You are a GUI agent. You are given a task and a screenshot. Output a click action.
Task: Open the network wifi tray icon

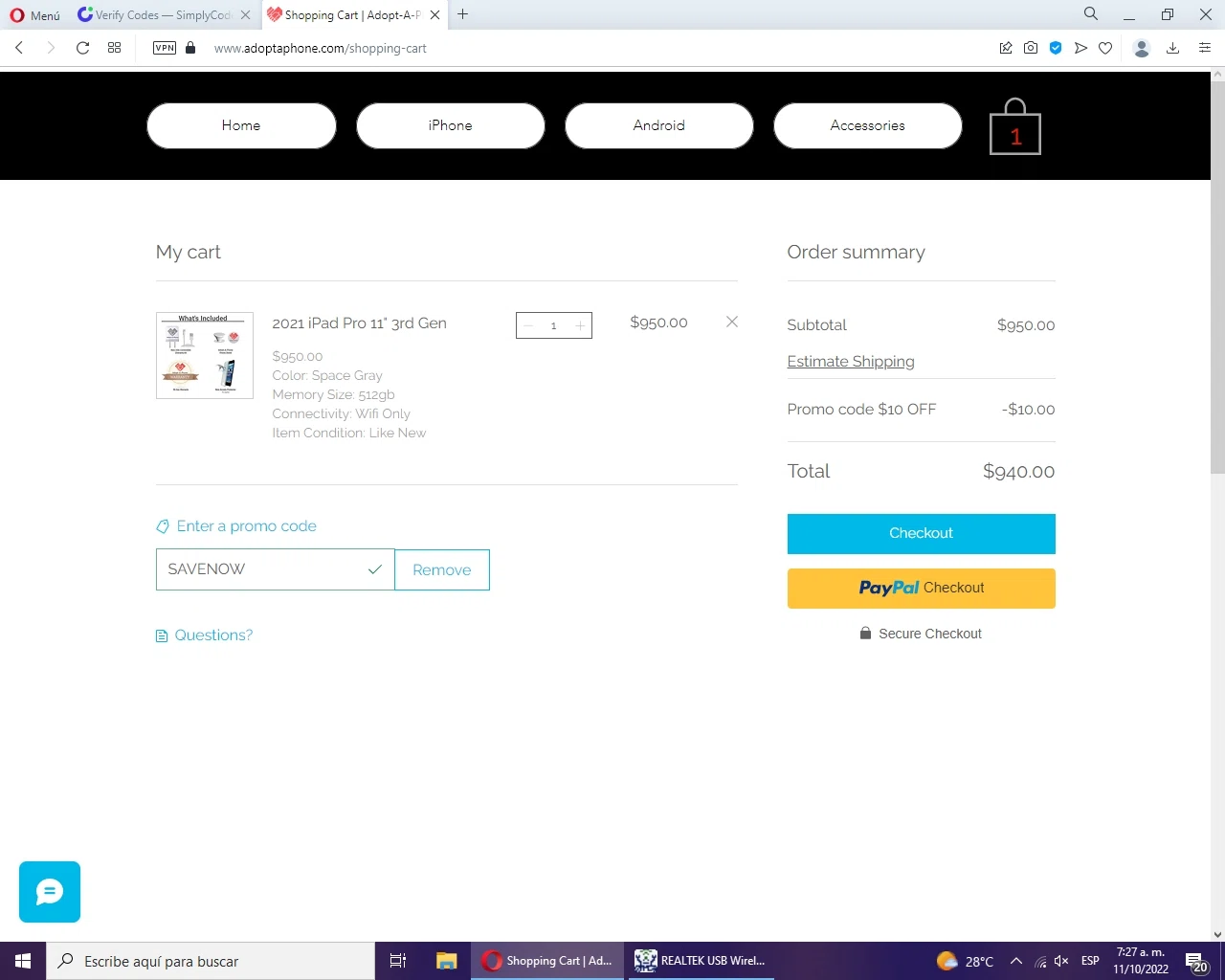tap(1040, 961)
